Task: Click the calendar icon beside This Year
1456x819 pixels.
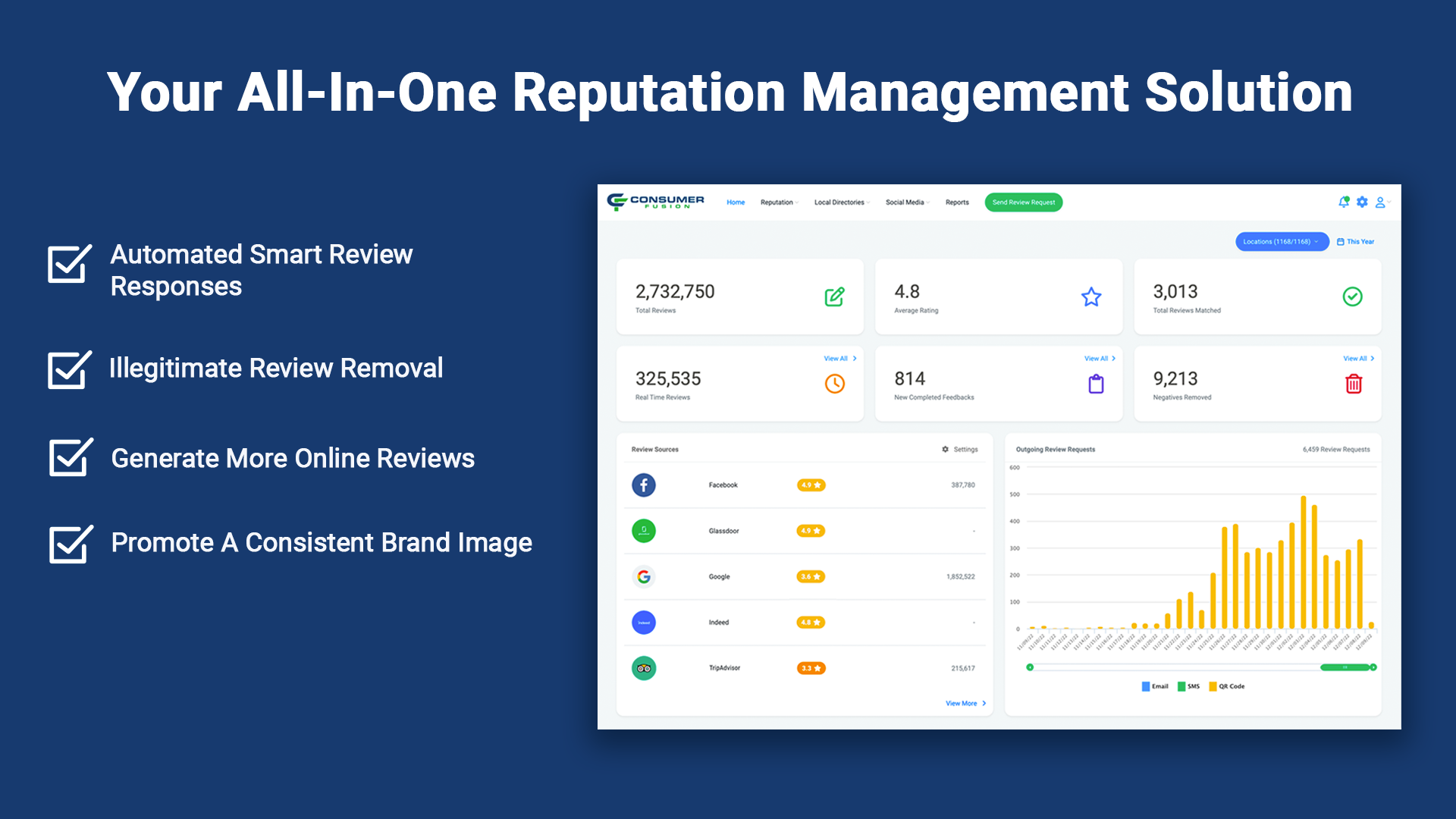Action: coord(1340,242)
